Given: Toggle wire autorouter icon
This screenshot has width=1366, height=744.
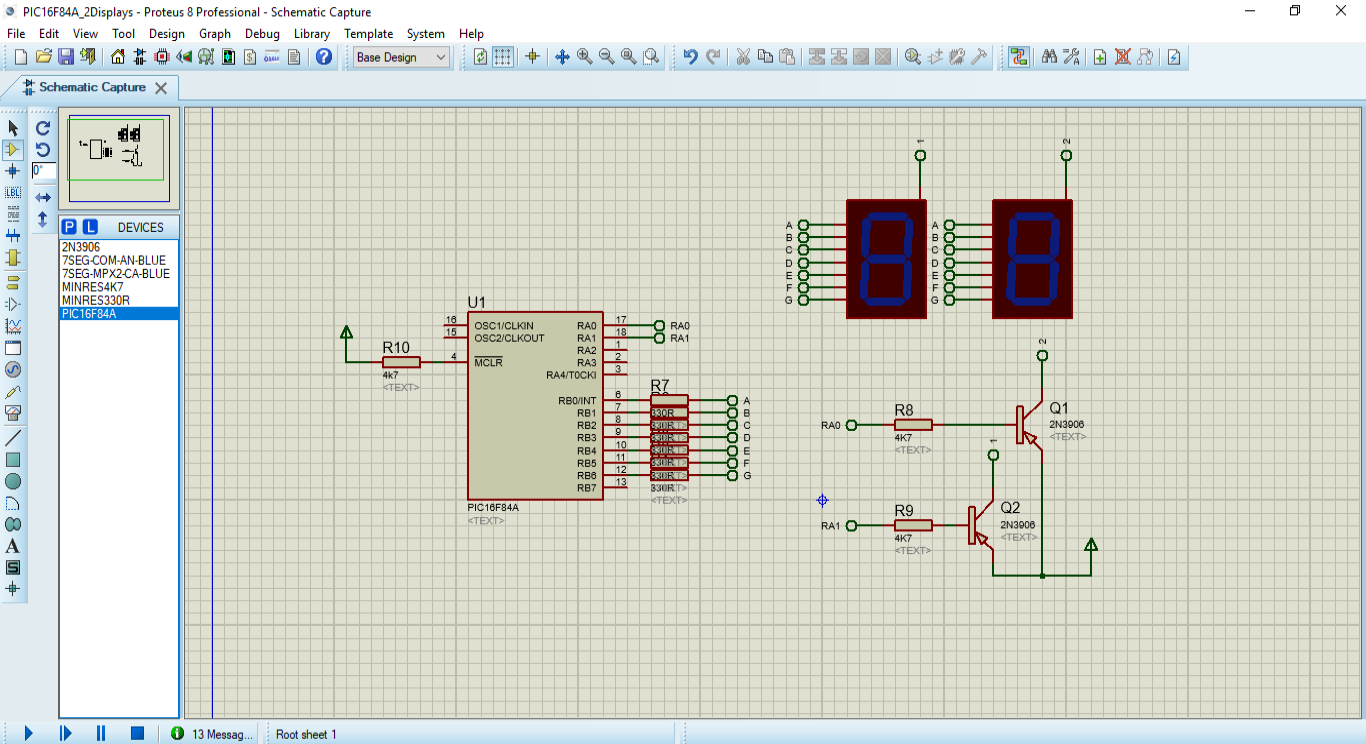Looking at the screenshot, I should tap(1019, 57).
